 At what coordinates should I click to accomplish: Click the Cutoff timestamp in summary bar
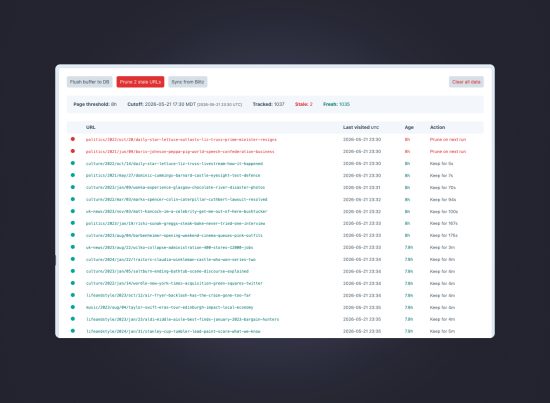point(185,104)
